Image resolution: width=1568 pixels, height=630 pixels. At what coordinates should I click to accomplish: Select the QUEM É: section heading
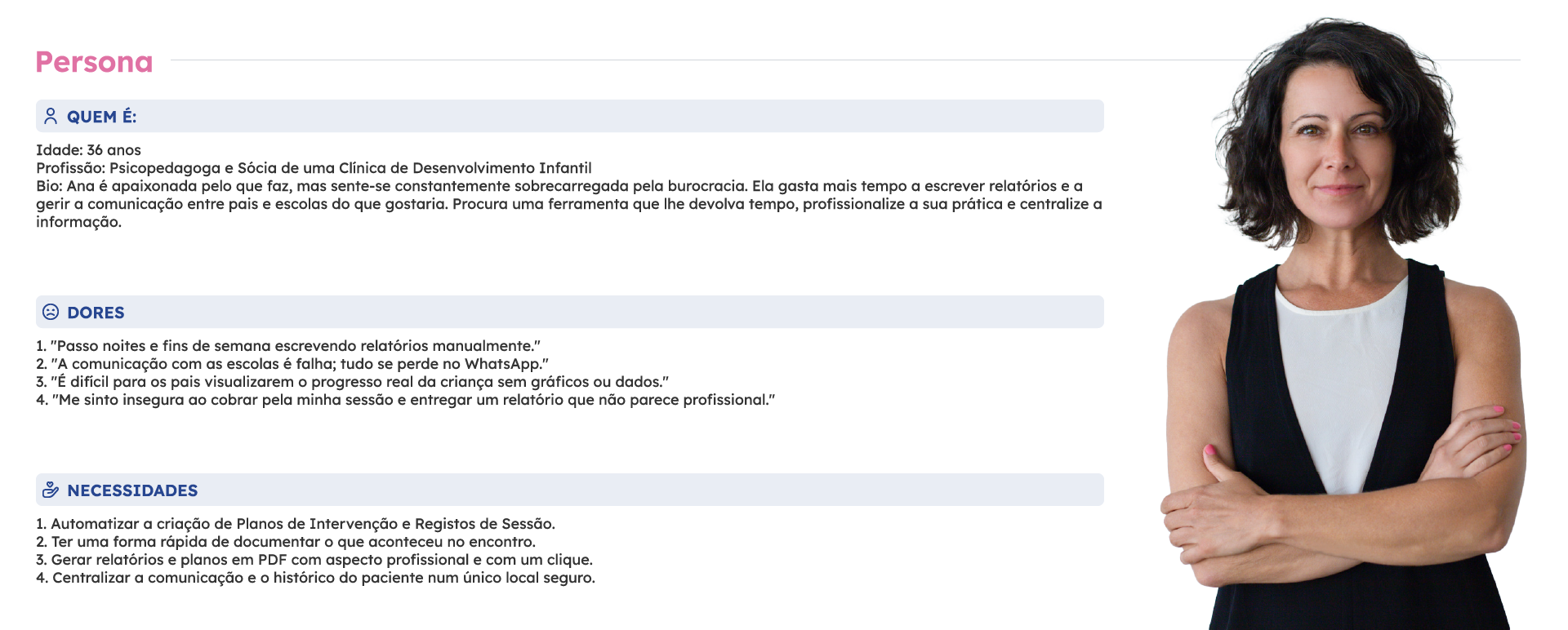tap(102, 117)
